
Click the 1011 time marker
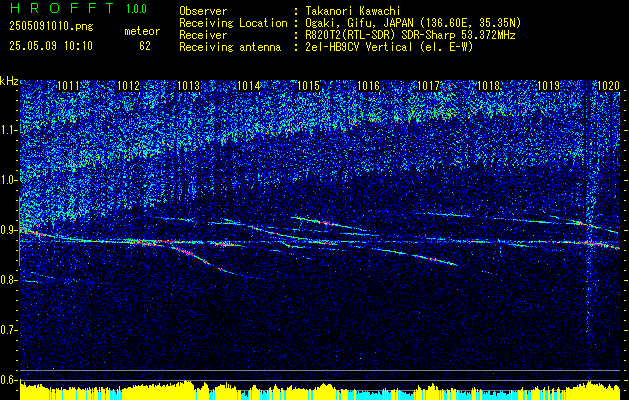(68, 85)
